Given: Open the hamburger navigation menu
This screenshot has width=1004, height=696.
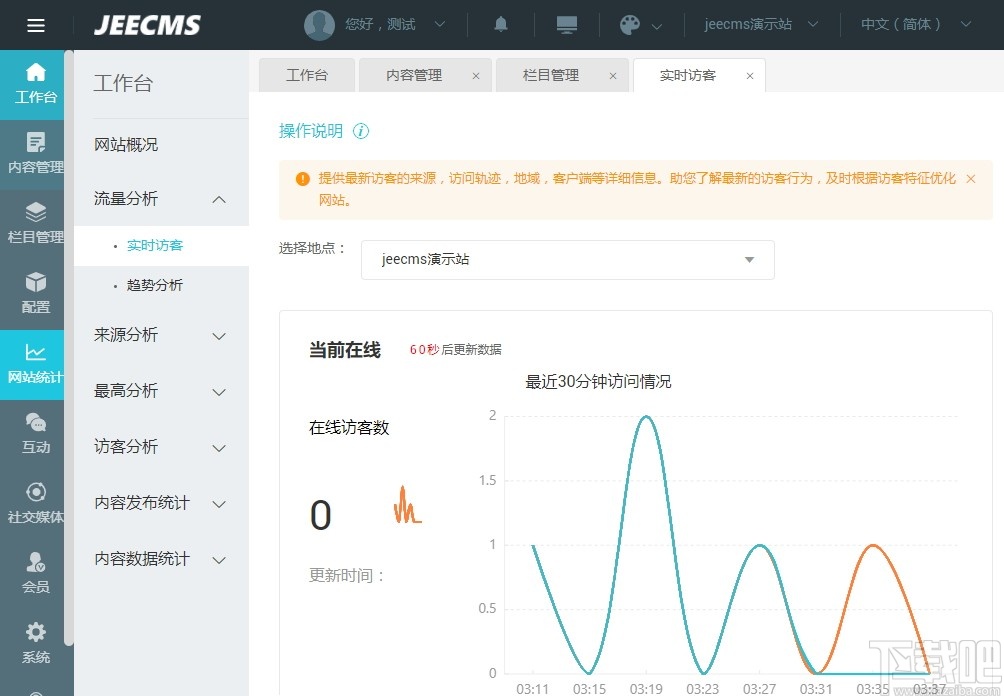Looking at the screenshot, I should 36,25.
